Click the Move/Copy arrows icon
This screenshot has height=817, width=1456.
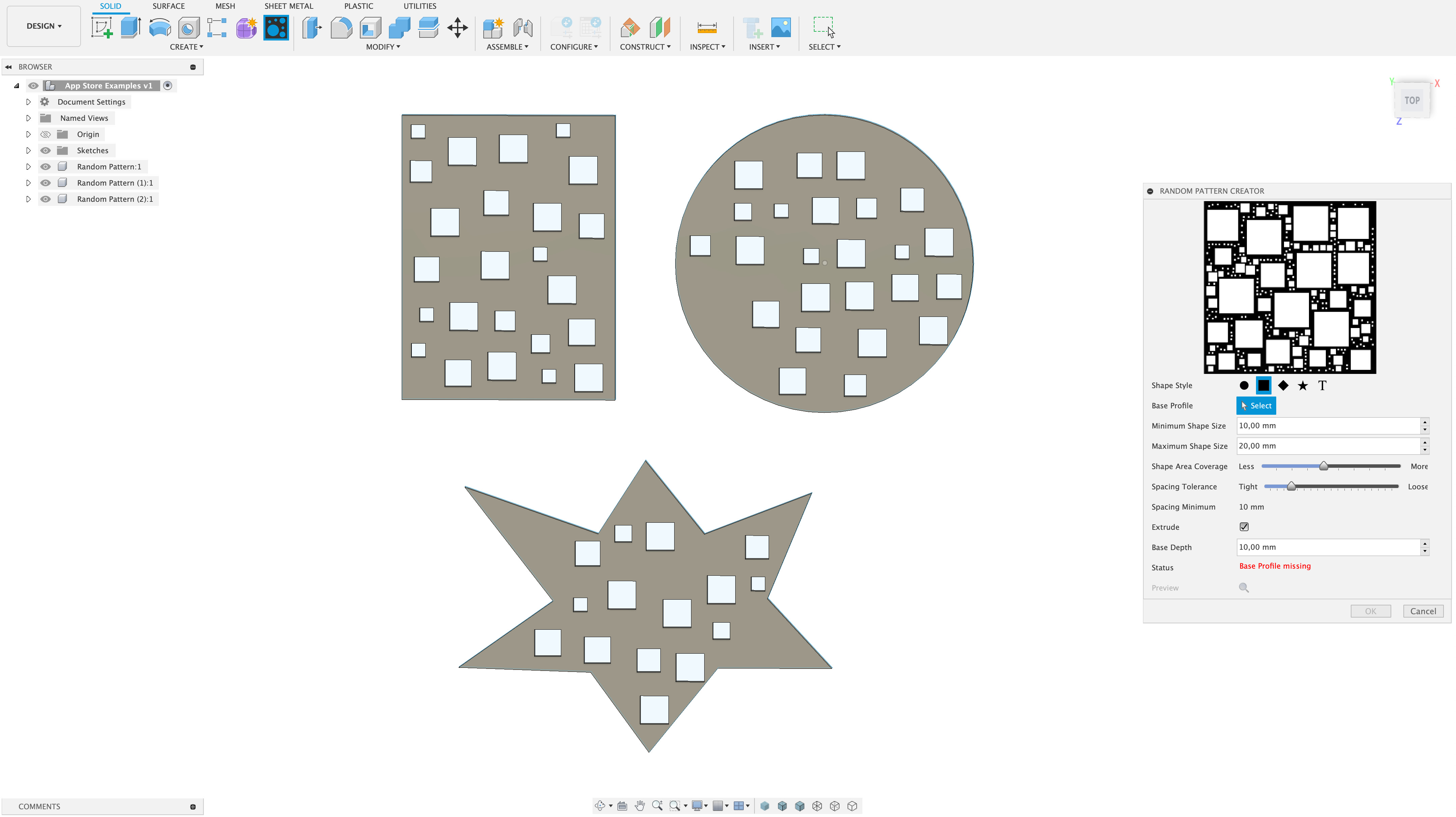[x=457, y=27]
